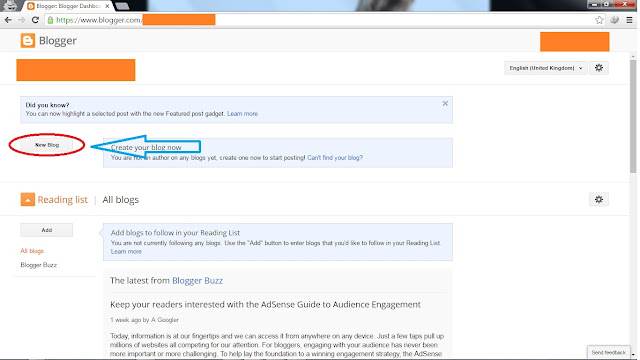Screen dimensions: 640x360
Task: Click the page vertical scrollbar thumb
Action: click(x=633, y=116)
